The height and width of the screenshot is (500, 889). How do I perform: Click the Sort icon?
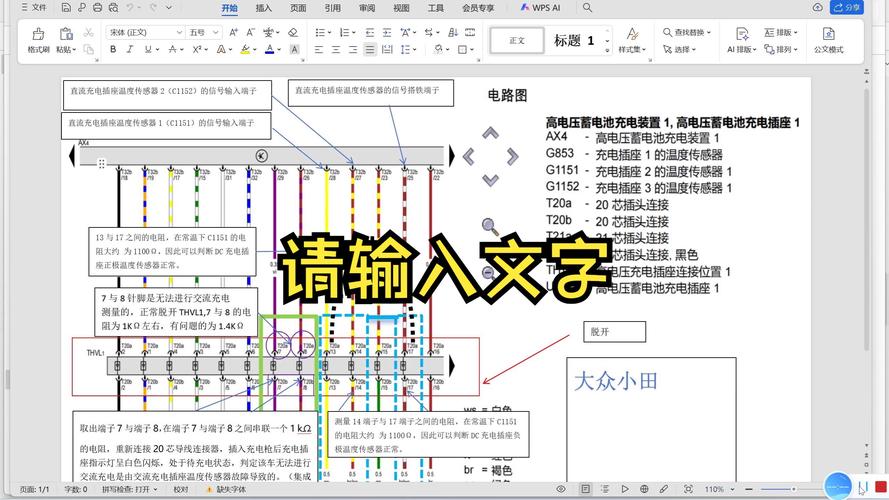[x=452, y=32]
